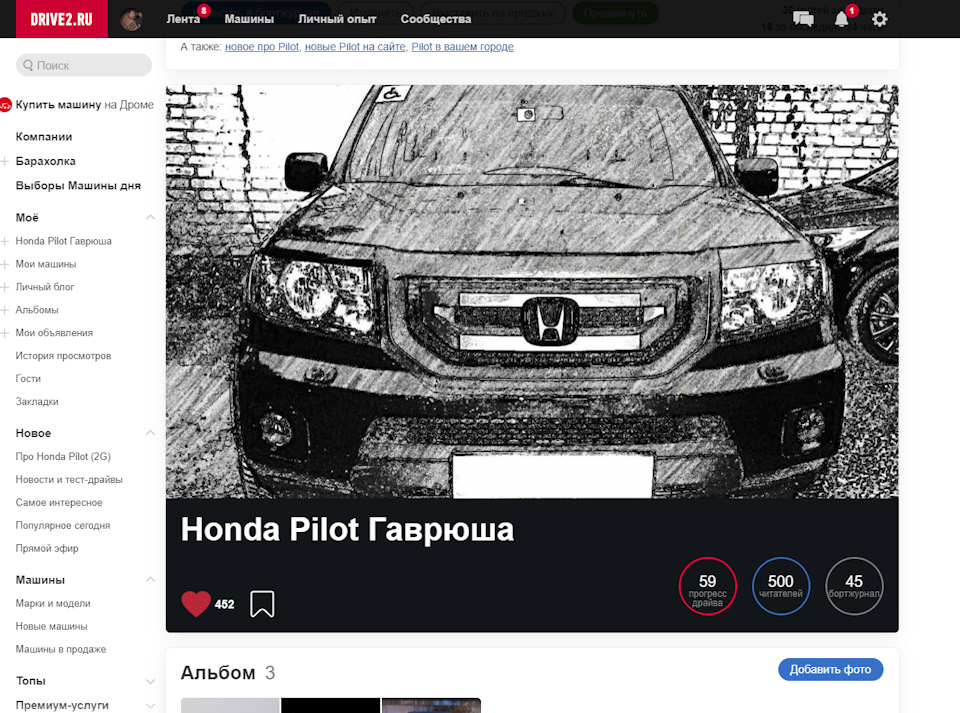Open Прямой эфир
This screenshot has height=713, width=960.
point(47,548)
